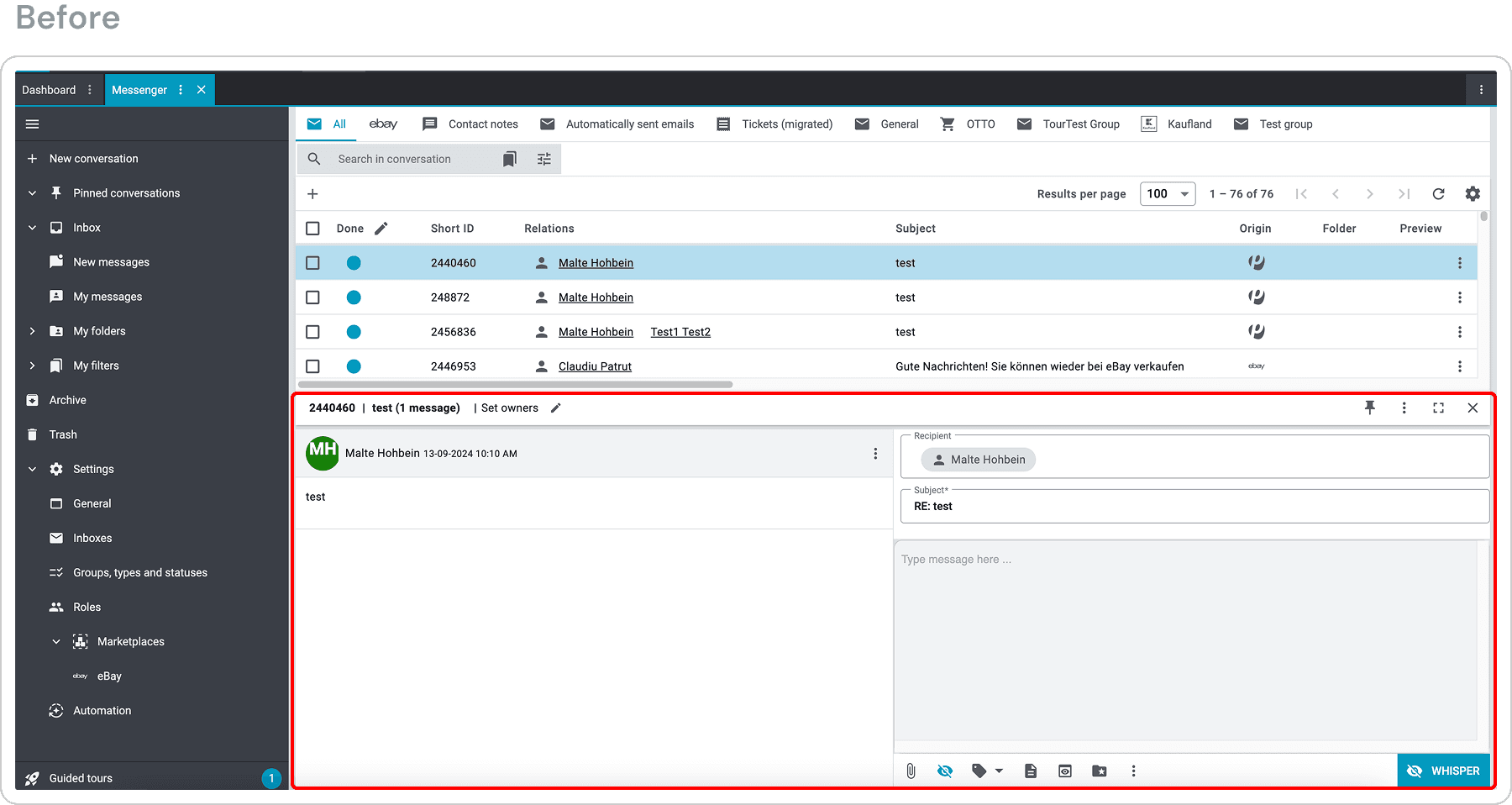Screen dimensions: 1512x805
Task: Open Automatically sent emails tab
Action: point(617,124)
